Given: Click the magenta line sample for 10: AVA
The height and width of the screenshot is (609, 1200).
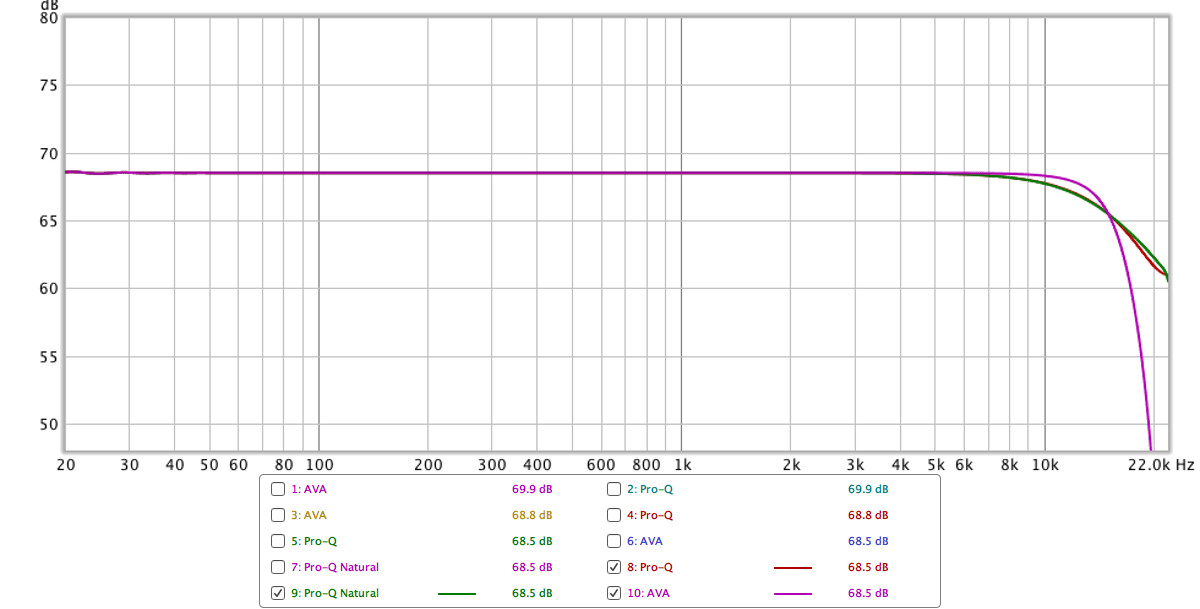Looking at the screenshot, I should (792, 594).
